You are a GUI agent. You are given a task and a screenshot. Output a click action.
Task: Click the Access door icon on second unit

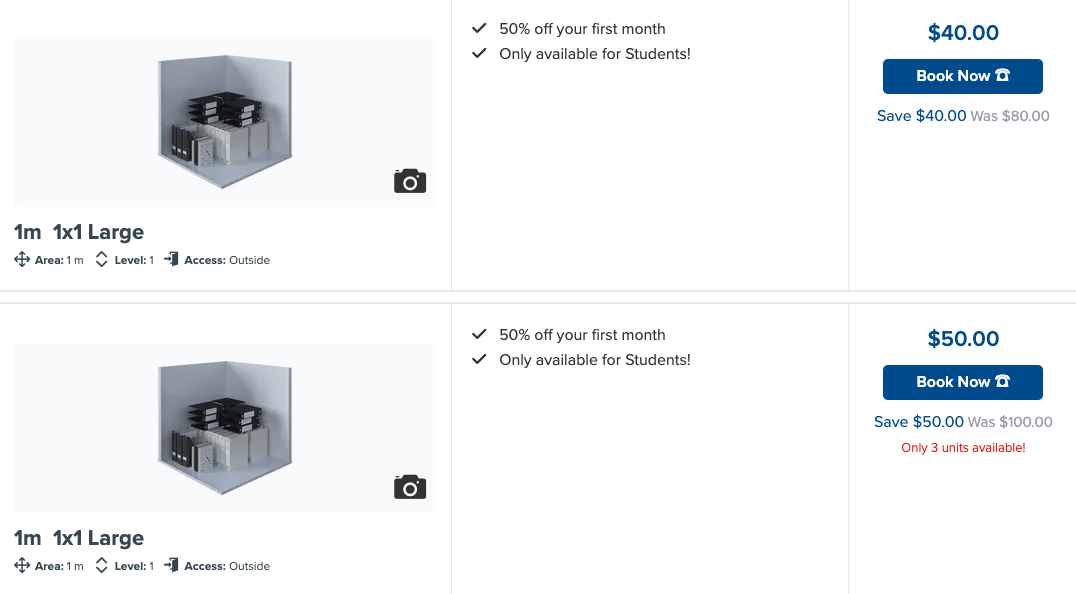pyautogui.click(x=172, y=565)
